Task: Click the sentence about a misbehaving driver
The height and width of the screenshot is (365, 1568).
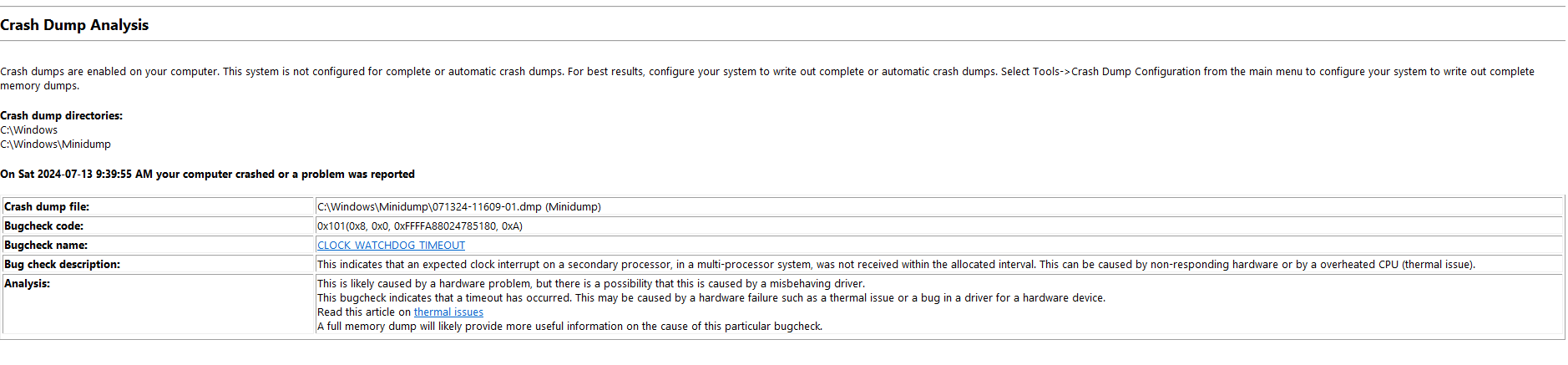Action: tap(591, 284)
